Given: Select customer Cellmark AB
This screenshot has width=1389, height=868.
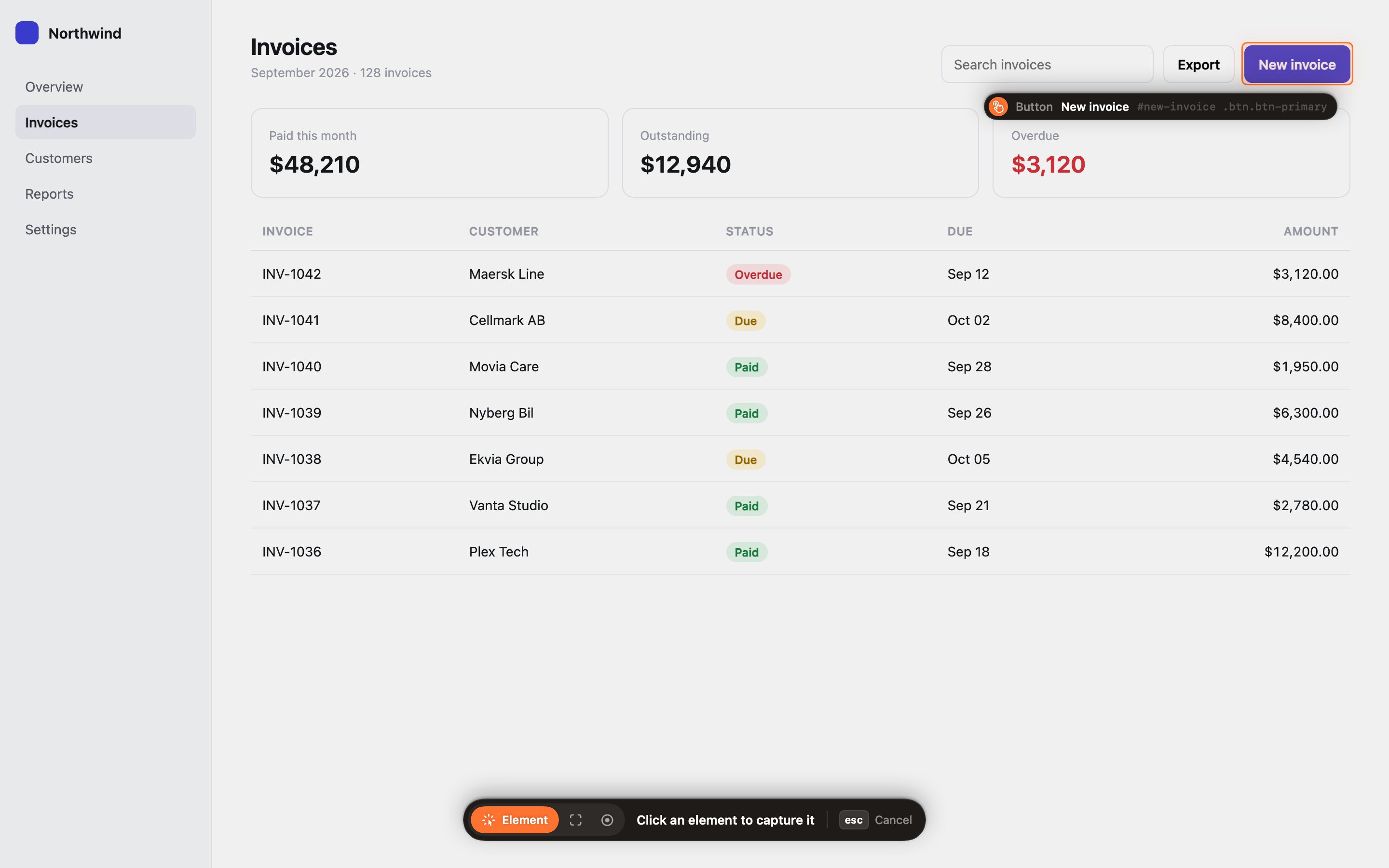Looking at the screenshot, I should pos(507,320).
